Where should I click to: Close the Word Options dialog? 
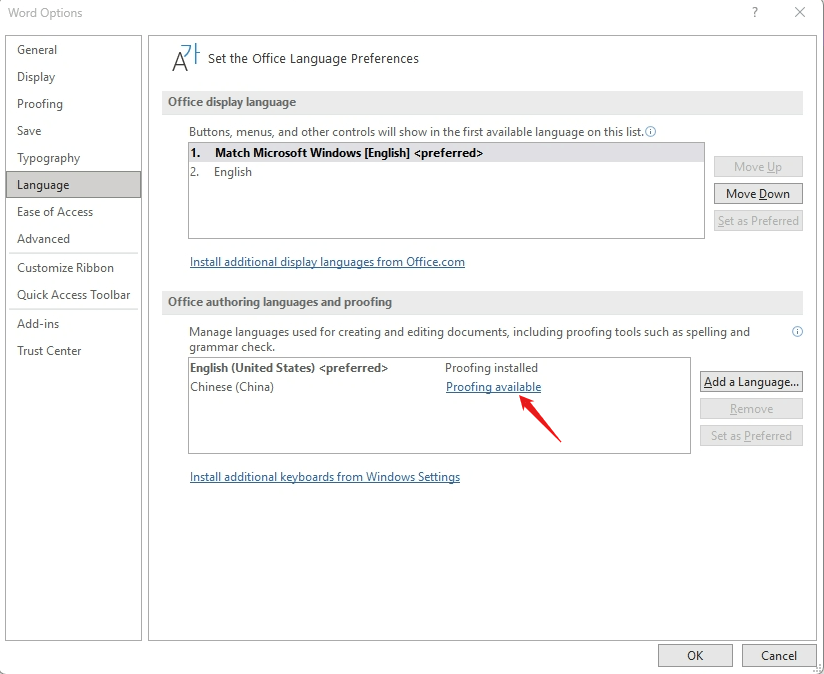click(x=799, y=13)
